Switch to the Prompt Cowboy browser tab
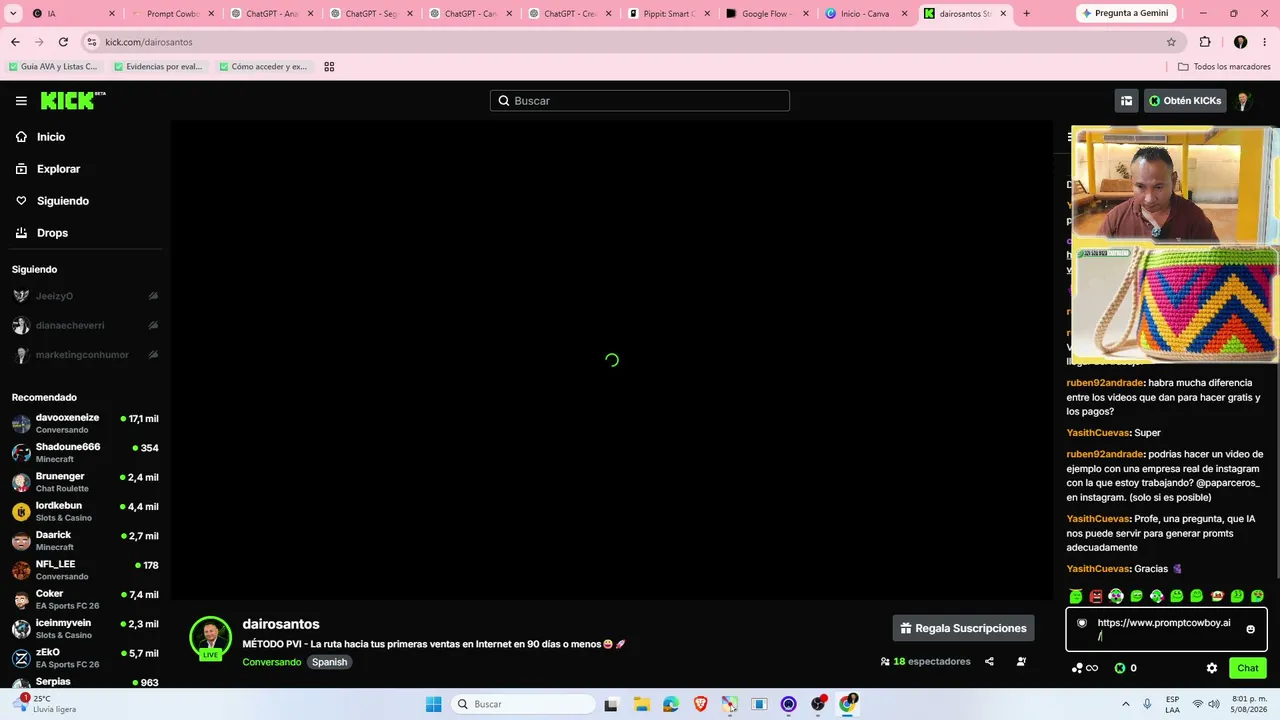 pos(173,14)
